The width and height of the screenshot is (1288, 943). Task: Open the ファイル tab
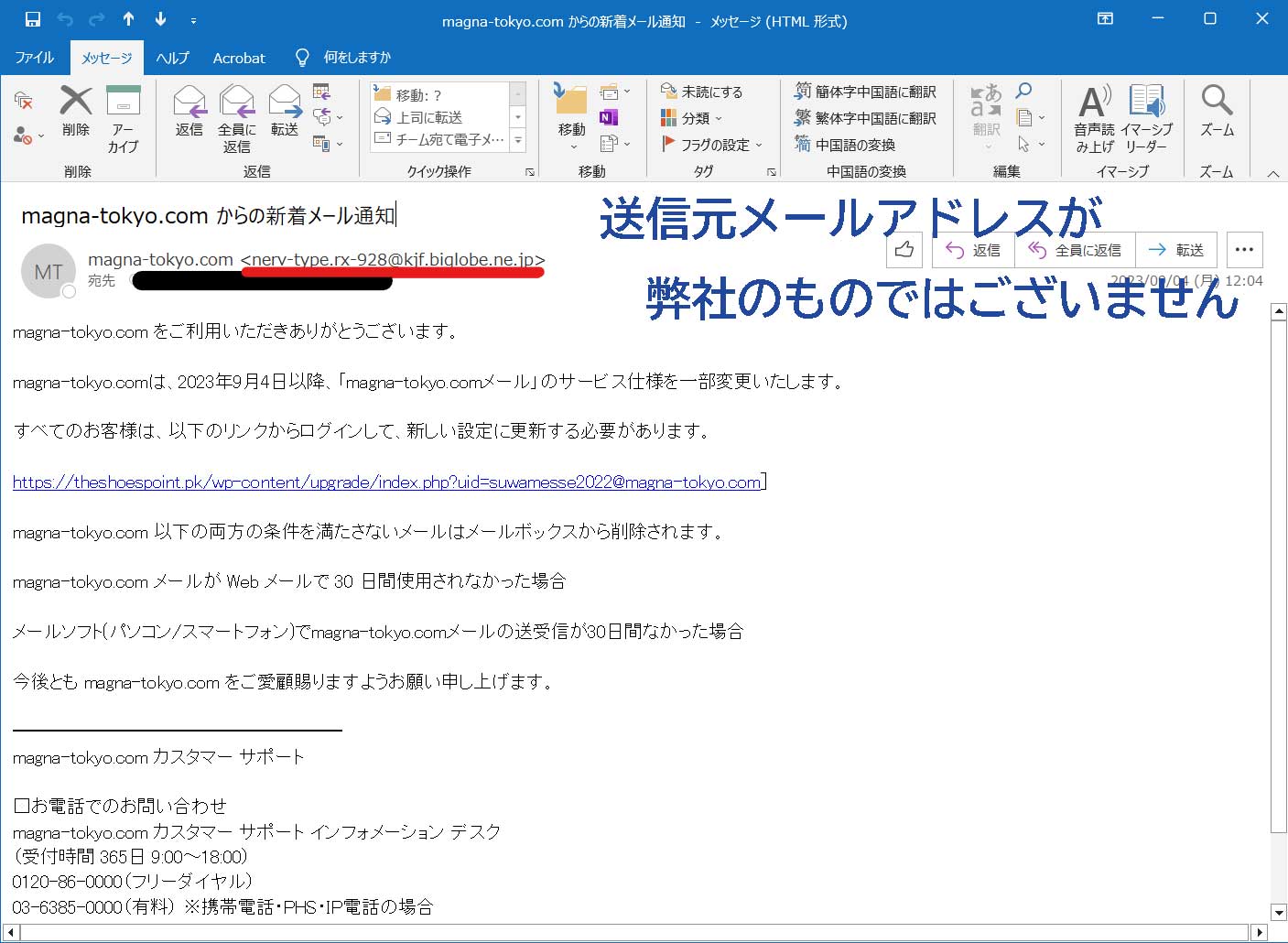point(35,57)
